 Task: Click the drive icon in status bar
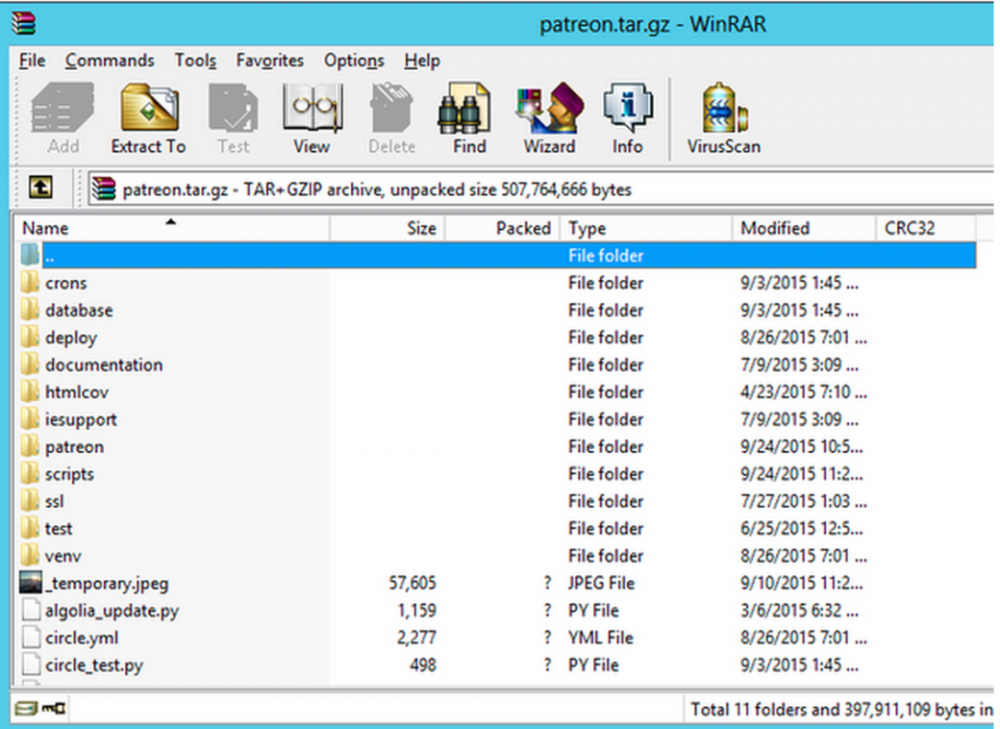click(x=26, y=708)
